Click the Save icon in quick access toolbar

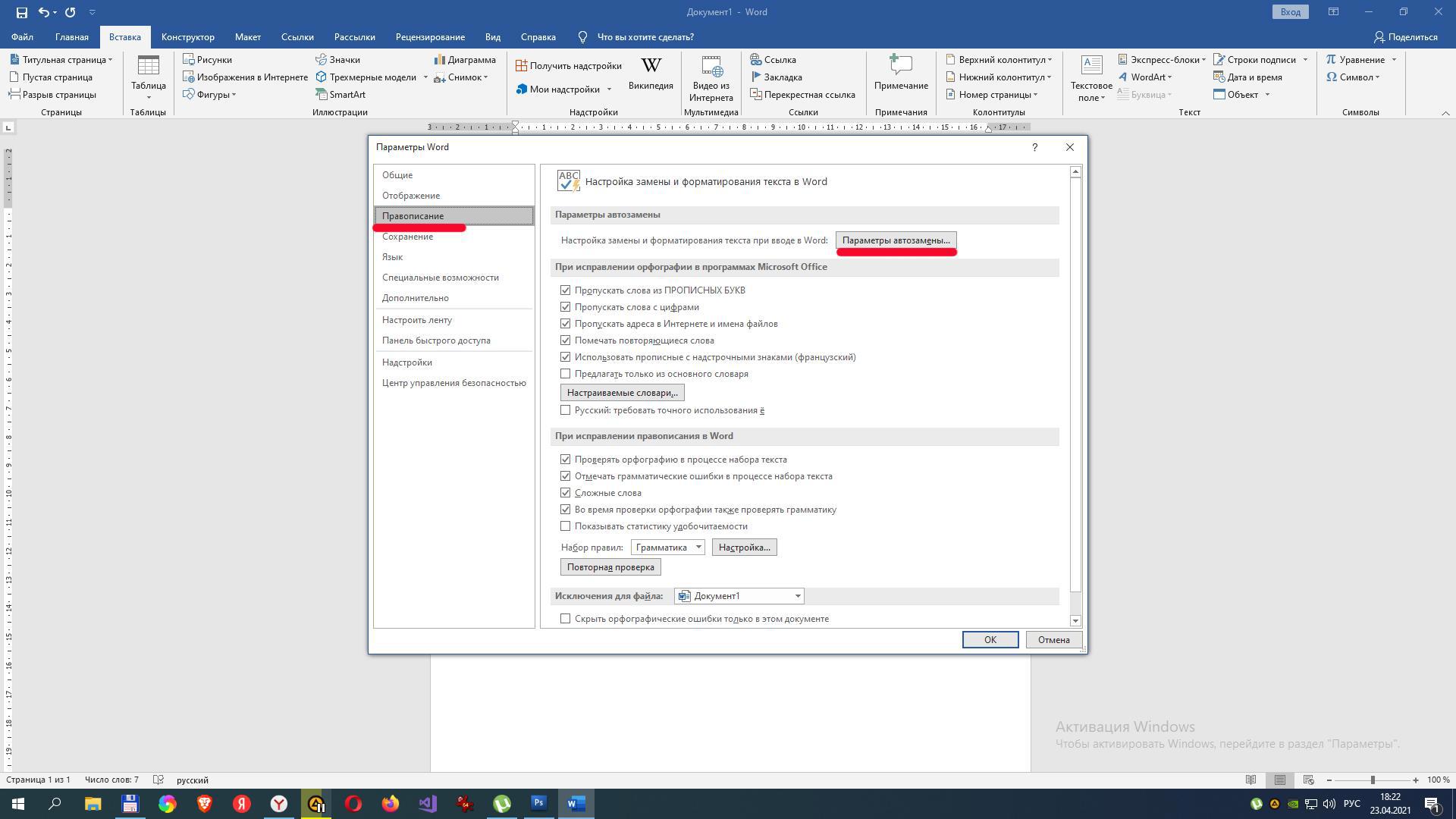tap(21, 12)
